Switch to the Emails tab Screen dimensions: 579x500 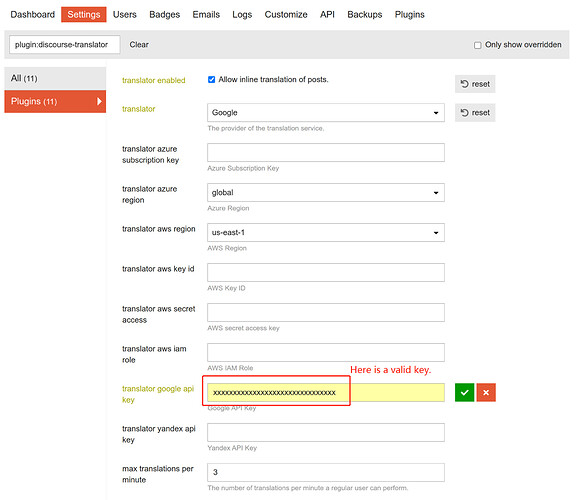pyautogui.click(x=206, y=14)
